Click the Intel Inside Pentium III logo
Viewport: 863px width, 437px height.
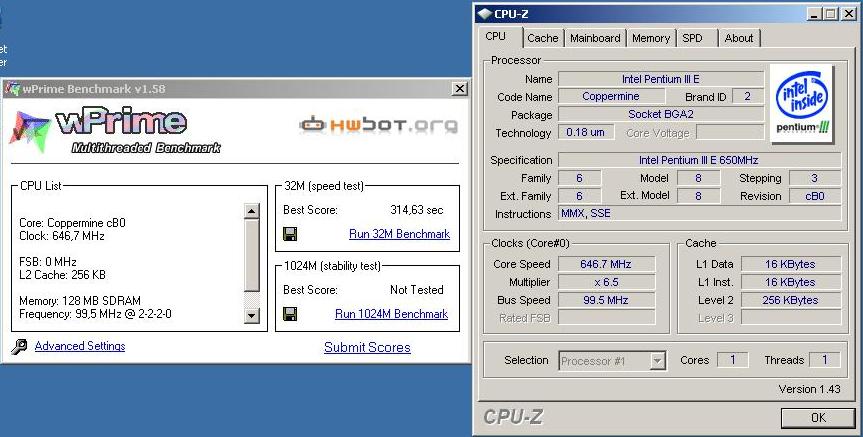[802, 103]
